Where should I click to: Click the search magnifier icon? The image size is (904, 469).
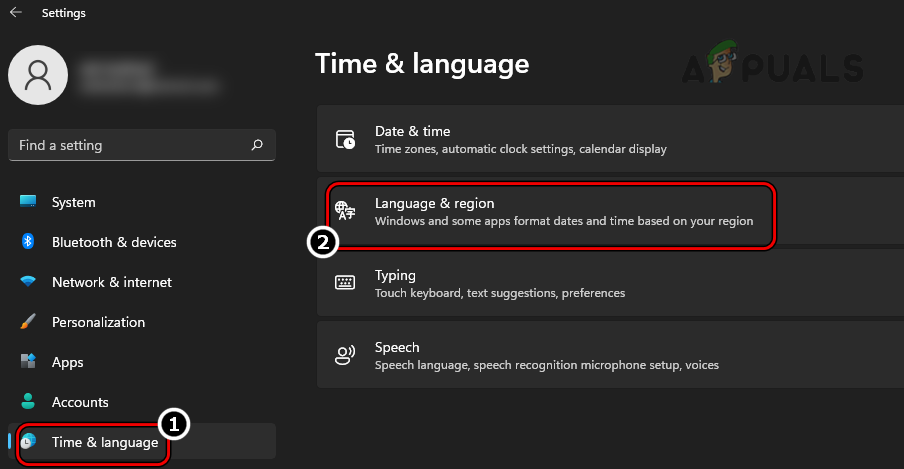click(257, 145)
